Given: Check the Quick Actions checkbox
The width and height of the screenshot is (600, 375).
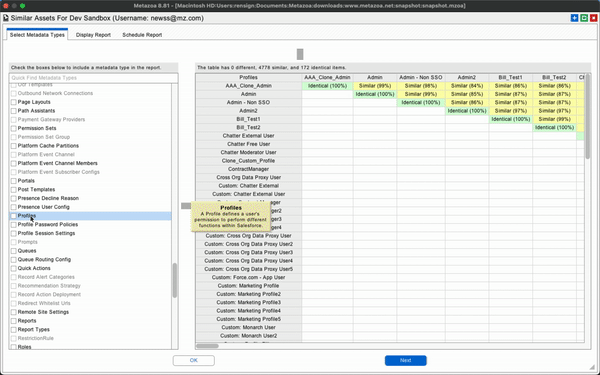Looking at the screenshot, I should pyautogui.click(x=14, y=268).
